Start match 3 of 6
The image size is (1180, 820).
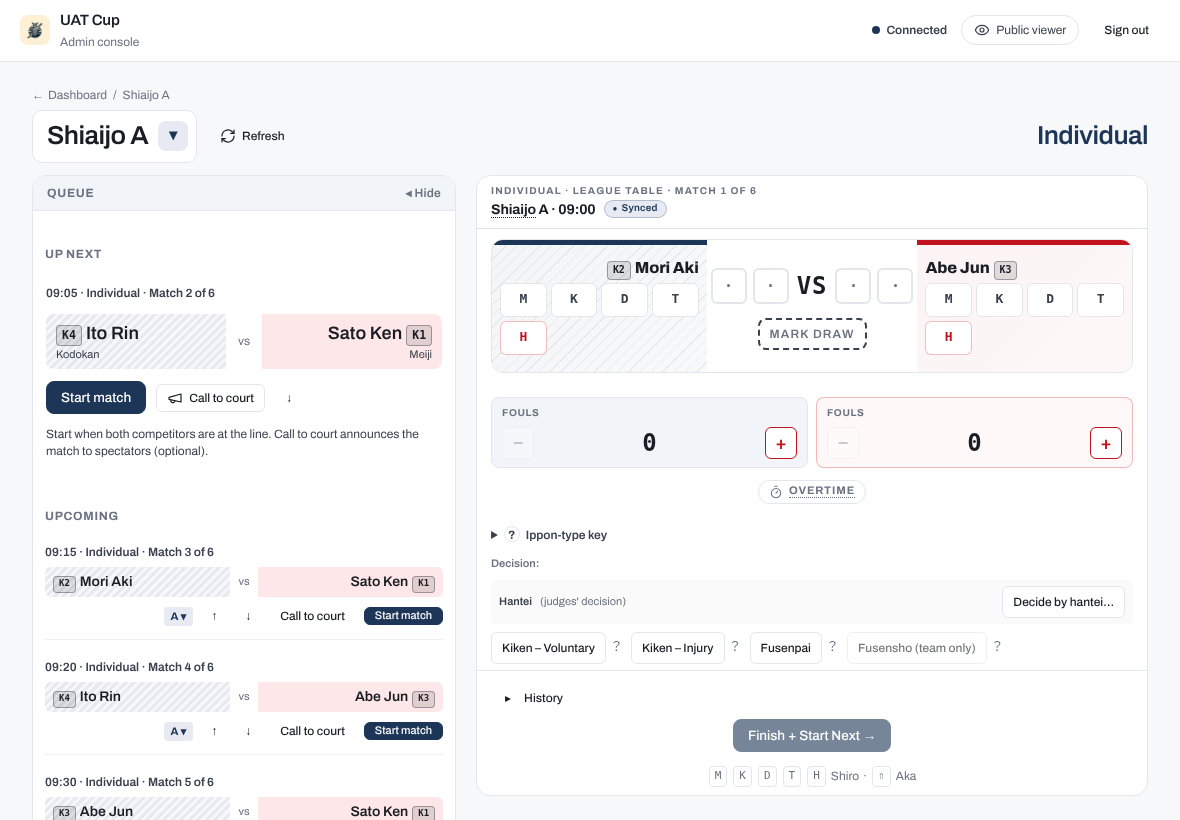(x=403, y=615)
